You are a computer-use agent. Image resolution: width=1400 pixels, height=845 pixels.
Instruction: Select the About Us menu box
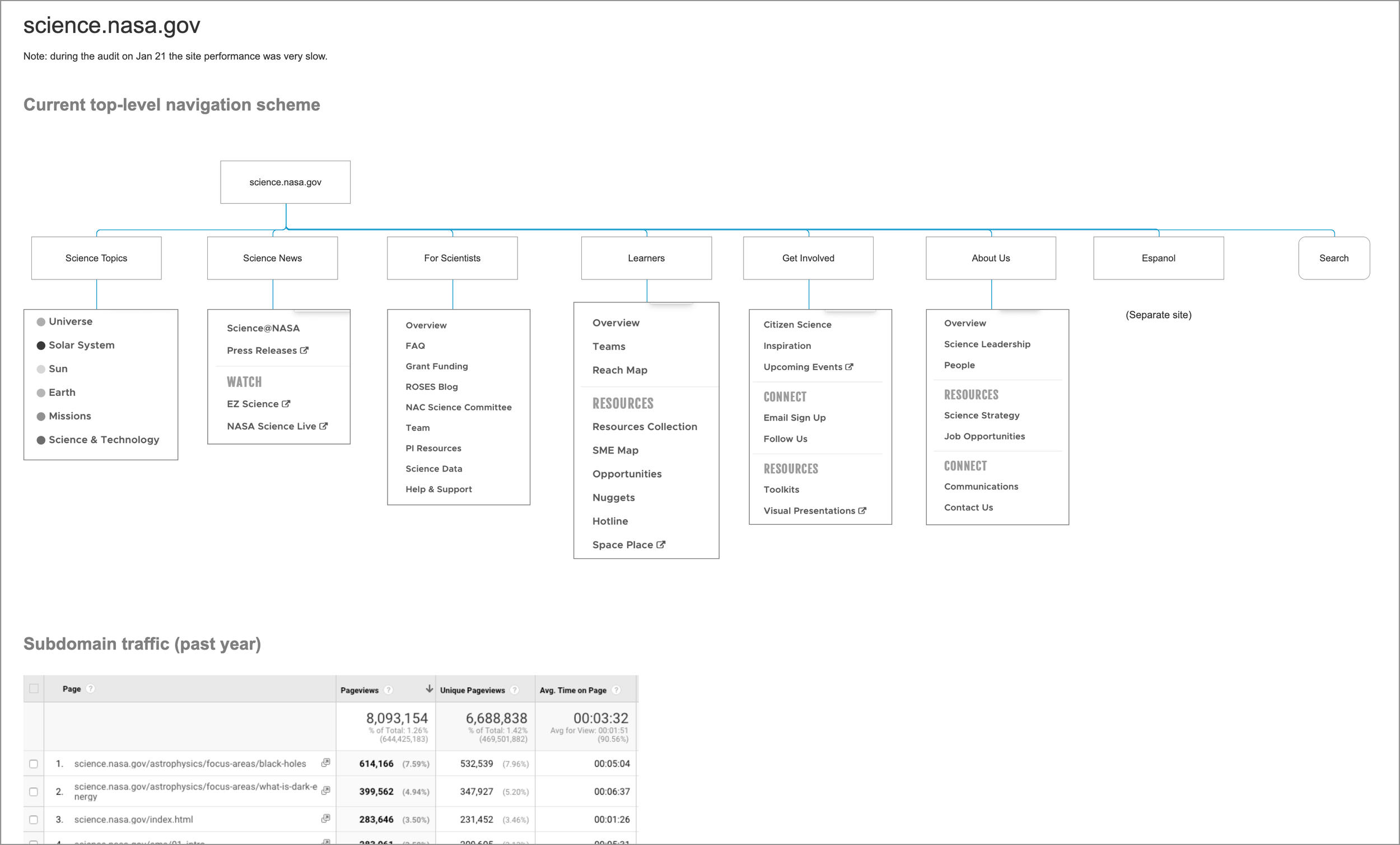click(x=990, y=258)
